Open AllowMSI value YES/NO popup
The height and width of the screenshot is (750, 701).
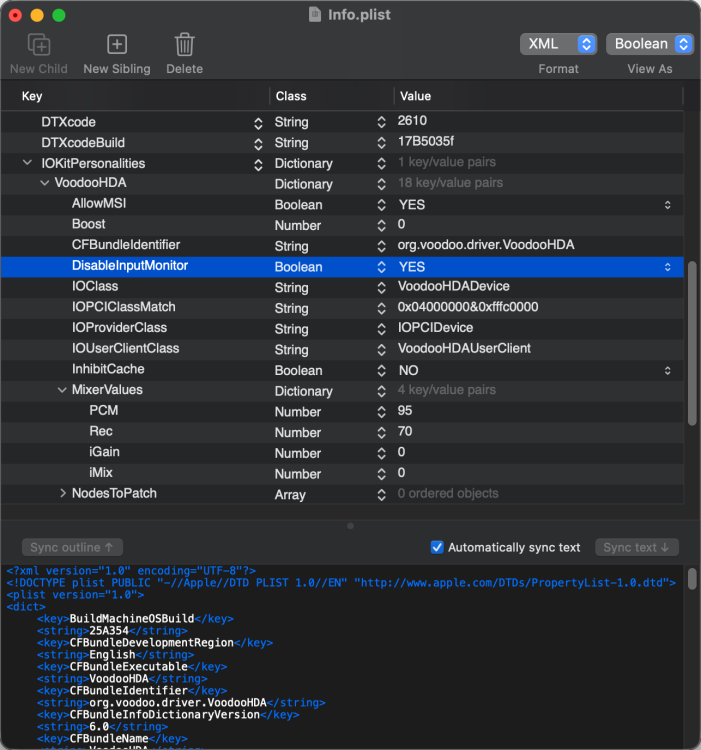668,205
